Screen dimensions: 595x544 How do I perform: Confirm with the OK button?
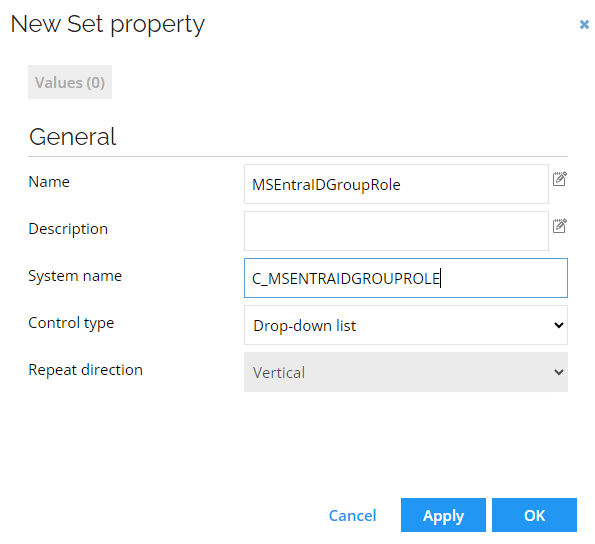534,515
